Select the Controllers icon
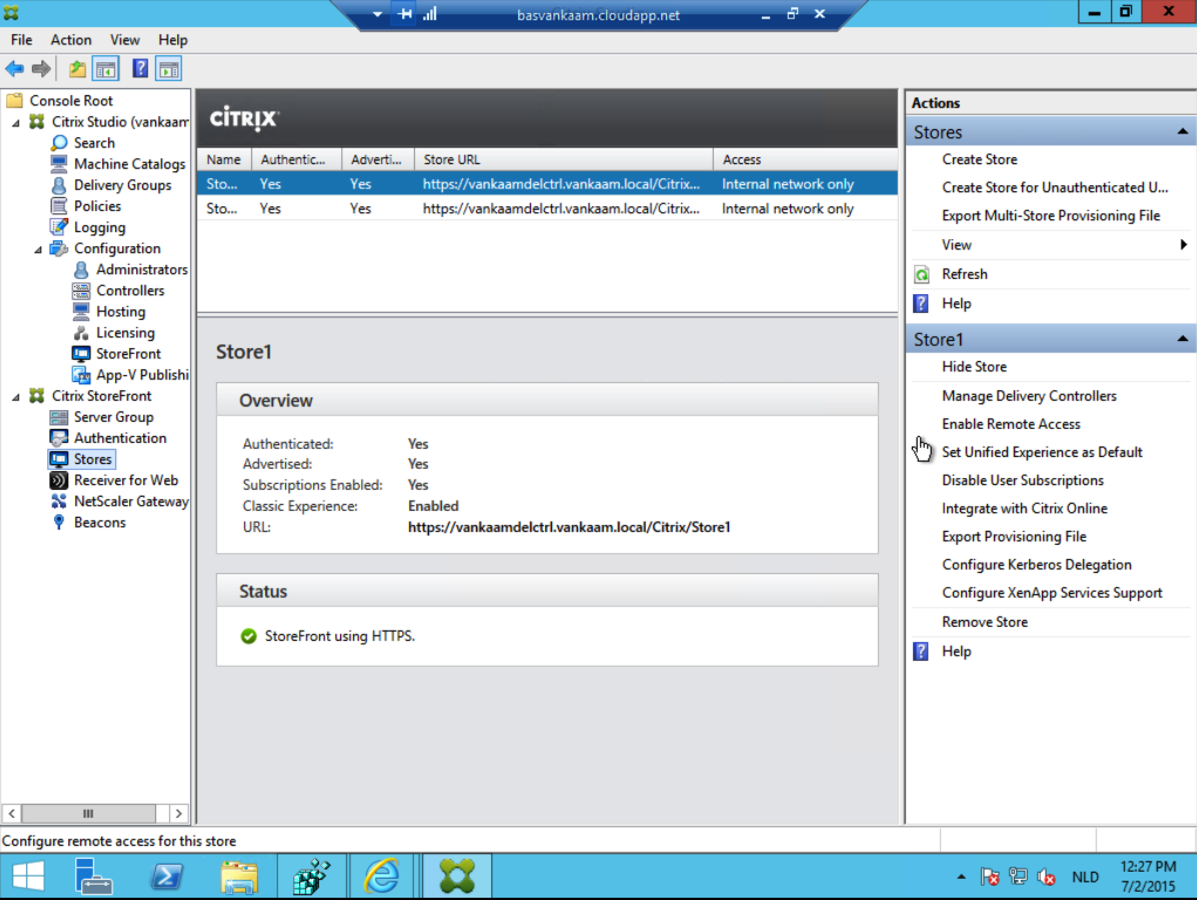This screenshot has width=1197, height=900. (x=81, y=290)
